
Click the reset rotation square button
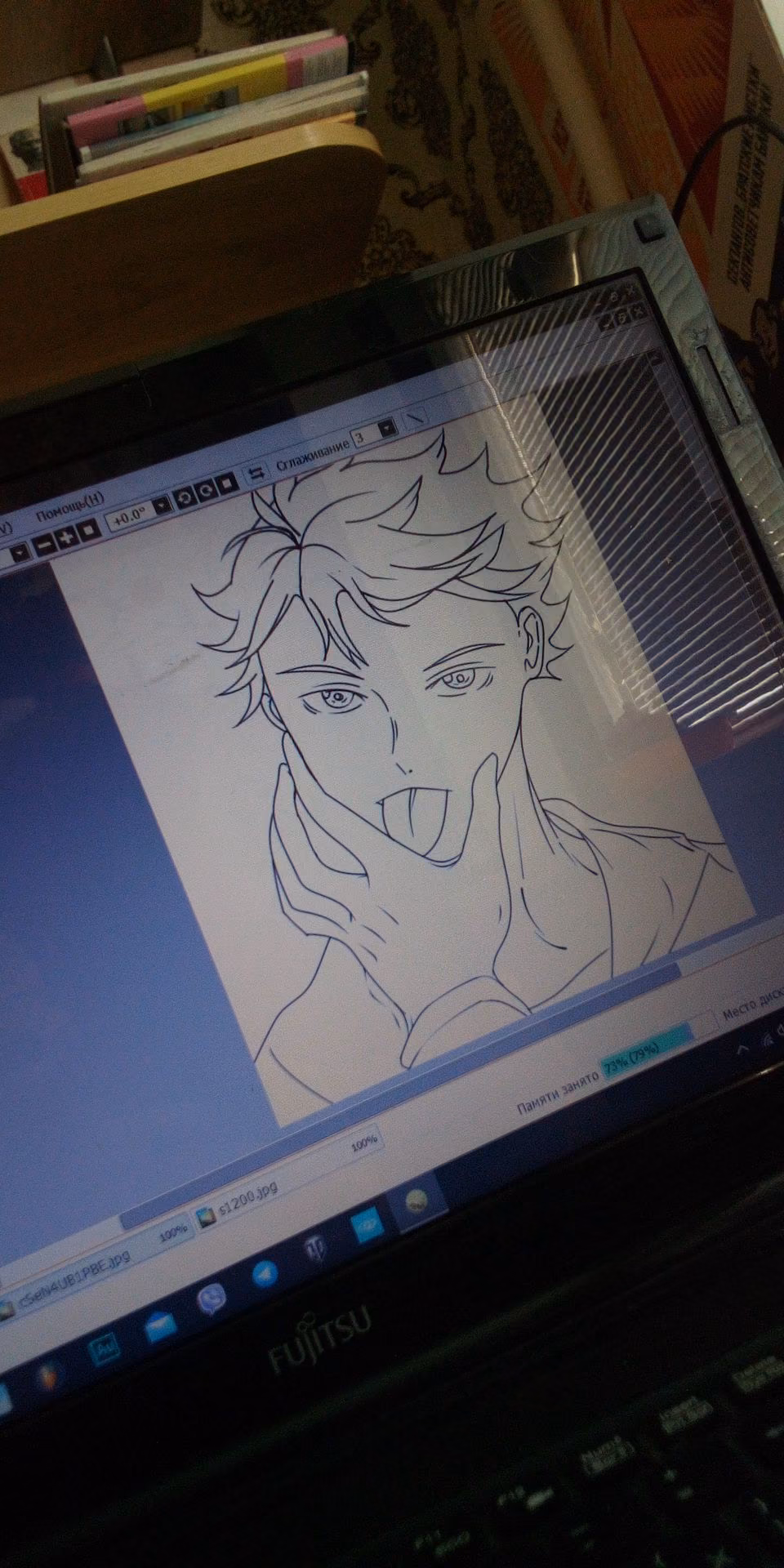(228, 484)
